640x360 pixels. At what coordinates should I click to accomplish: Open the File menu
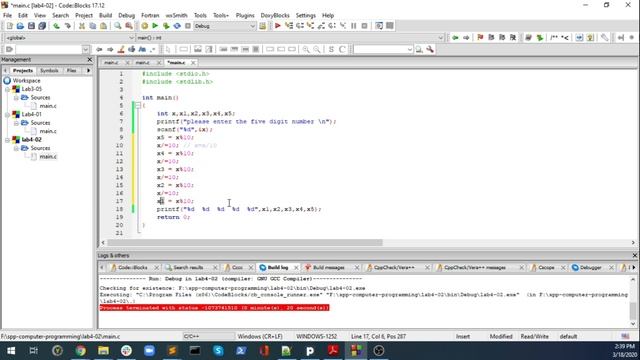click(7, 16)
